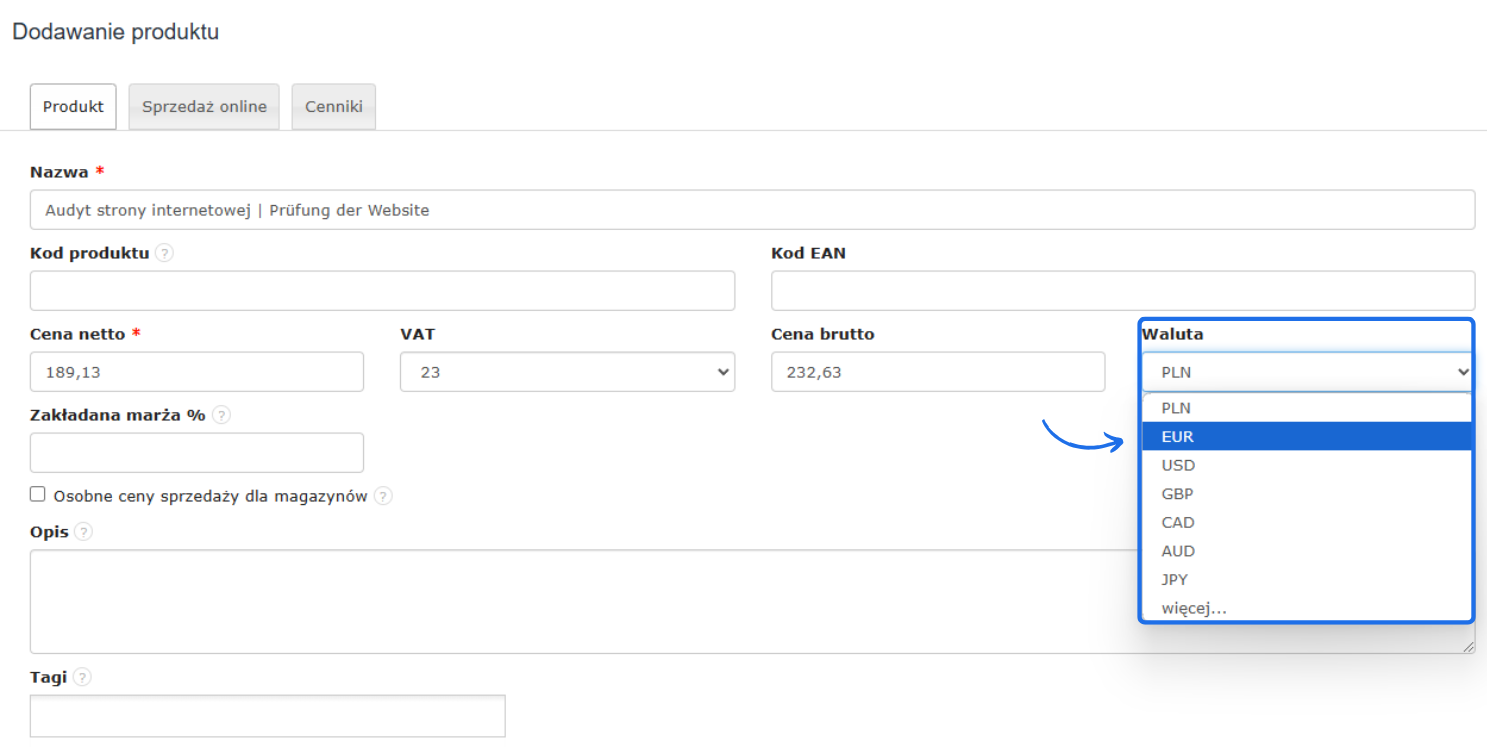Open the Cenniki tab
Image resolution: width=1487 pixels, height=749 pixels.
[x=334, y=107]
